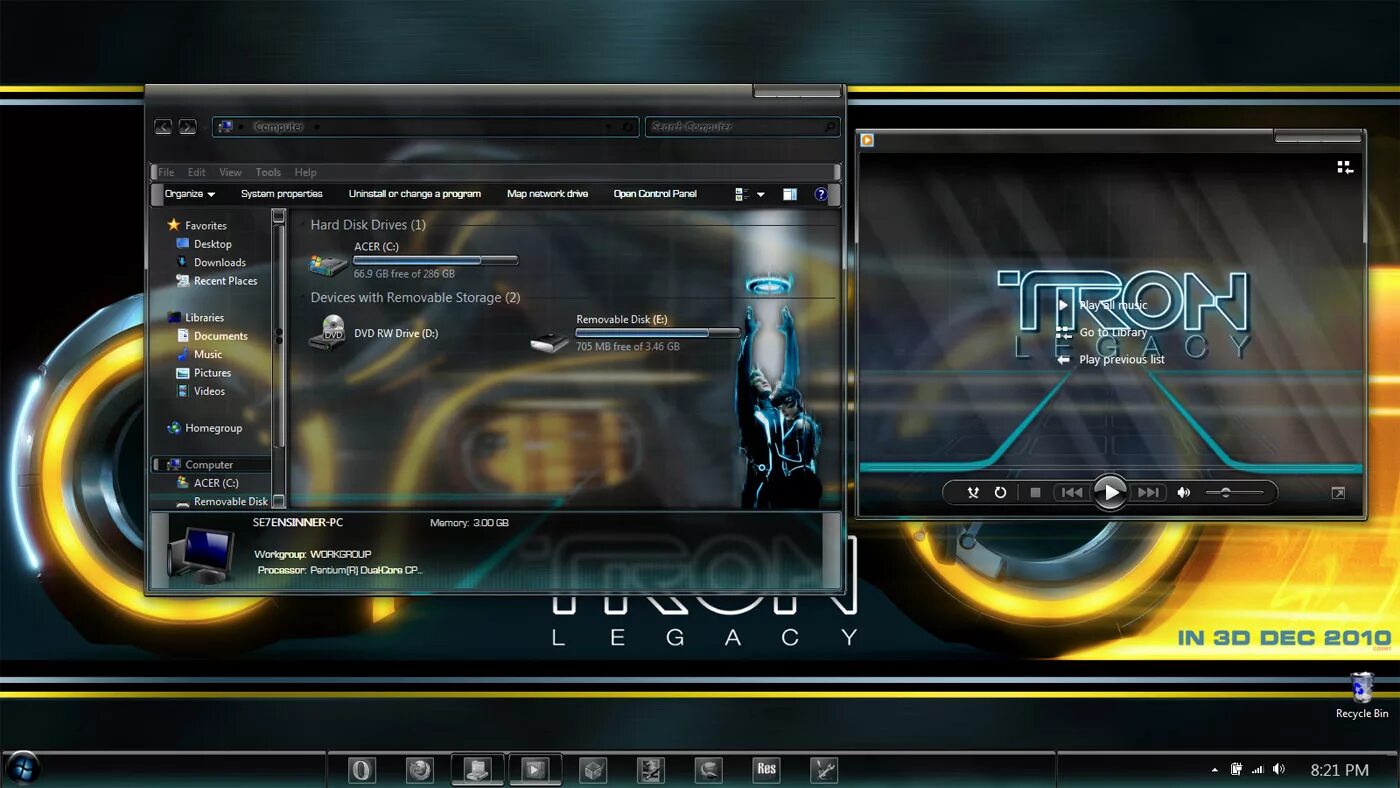This screenshot has height=788, width=1400.
Task: Open the Videos library
Action: coord(200,391)
